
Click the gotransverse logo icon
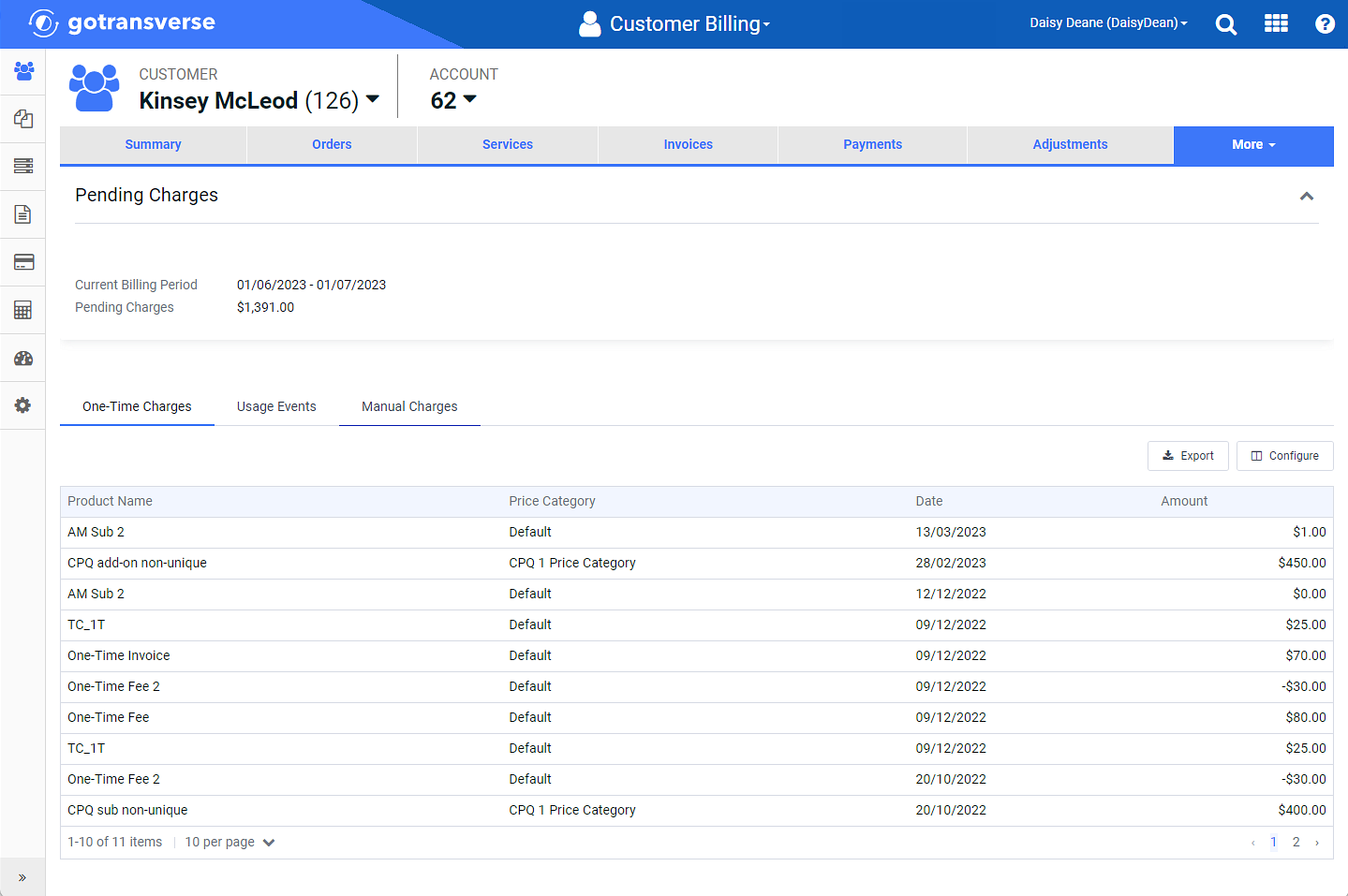click(43, 22)
